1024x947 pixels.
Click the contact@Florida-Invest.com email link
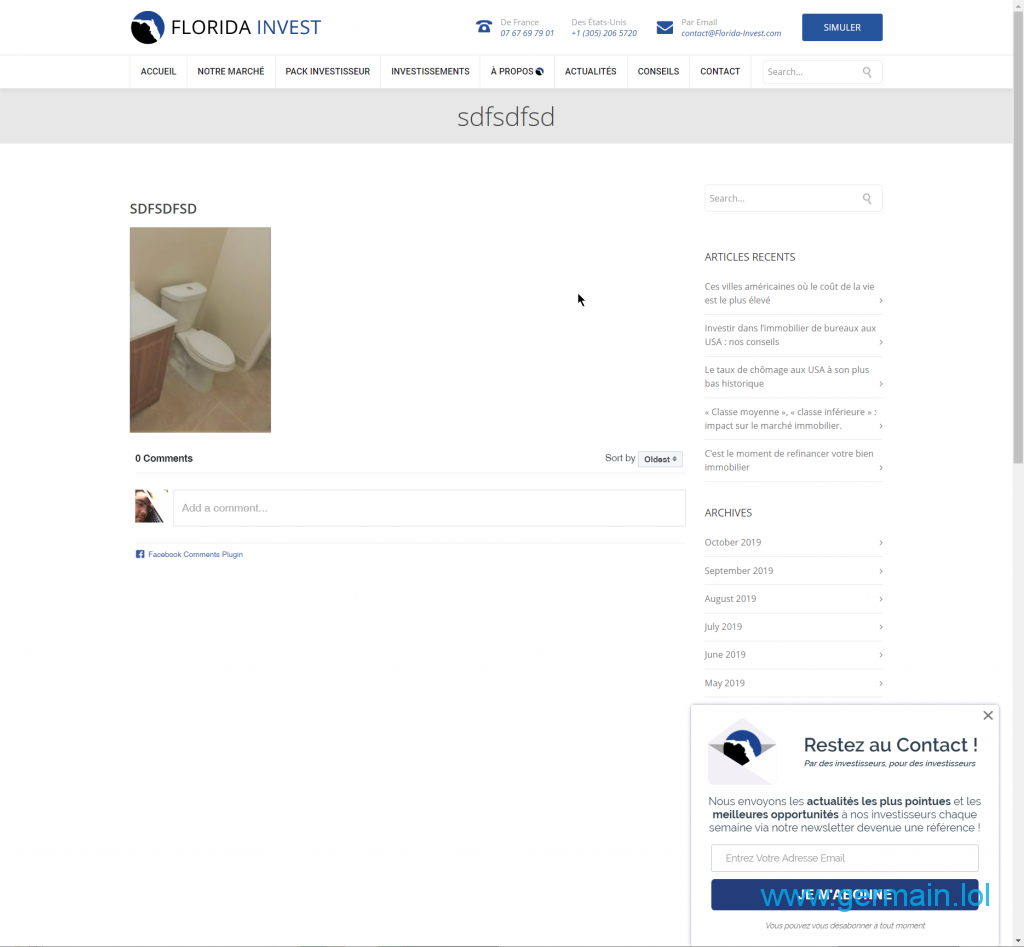click(x=731, y=33)
